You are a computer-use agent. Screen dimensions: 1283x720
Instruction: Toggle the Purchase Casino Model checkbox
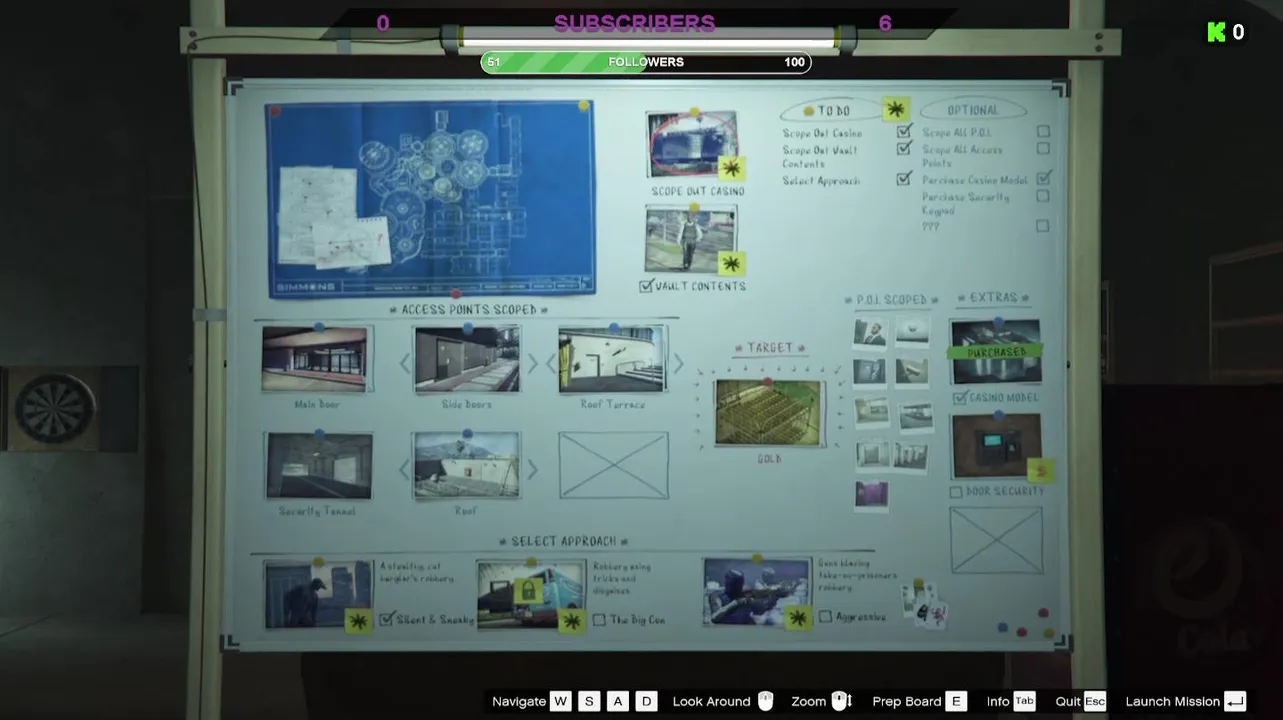point(1044,178)
